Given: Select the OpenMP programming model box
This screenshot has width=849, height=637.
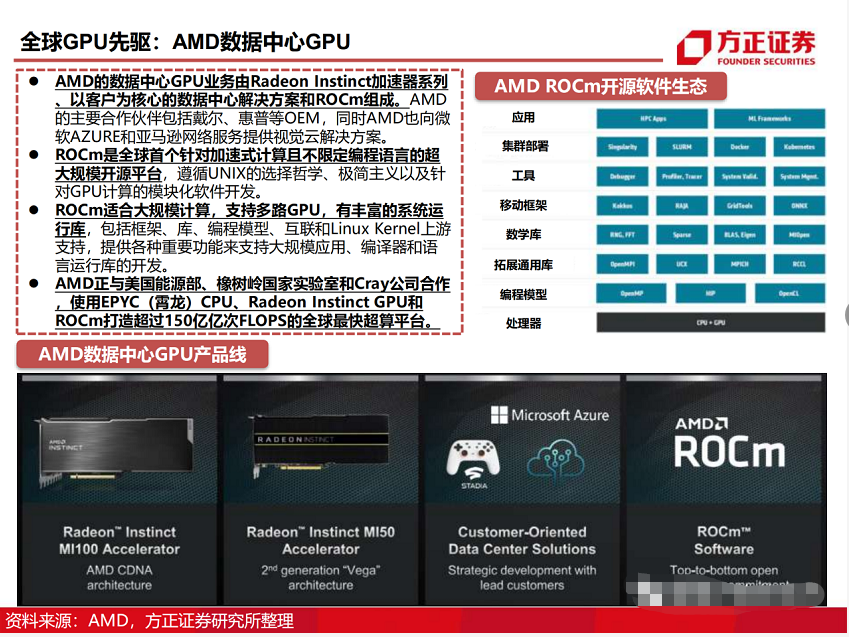Looking at the screenshot, I should point(631,294).
